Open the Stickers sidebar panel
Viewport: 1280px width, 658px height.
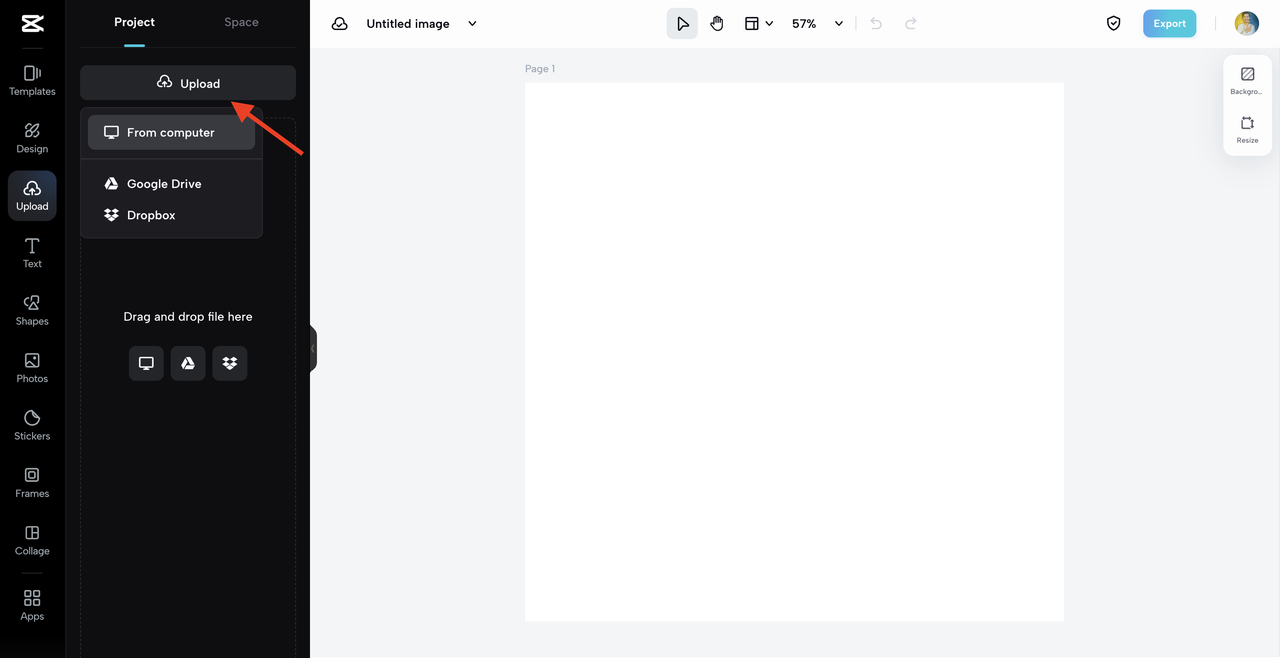(x=32, y=425)
